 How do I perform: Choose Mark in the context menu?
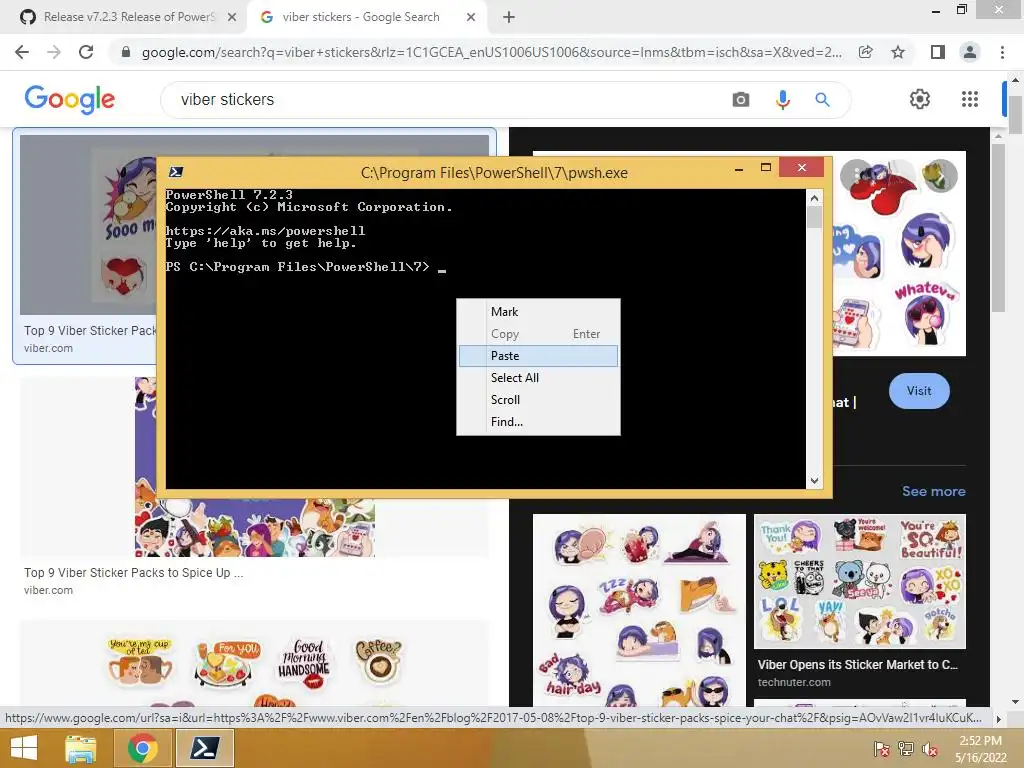[x=538, y=312]
